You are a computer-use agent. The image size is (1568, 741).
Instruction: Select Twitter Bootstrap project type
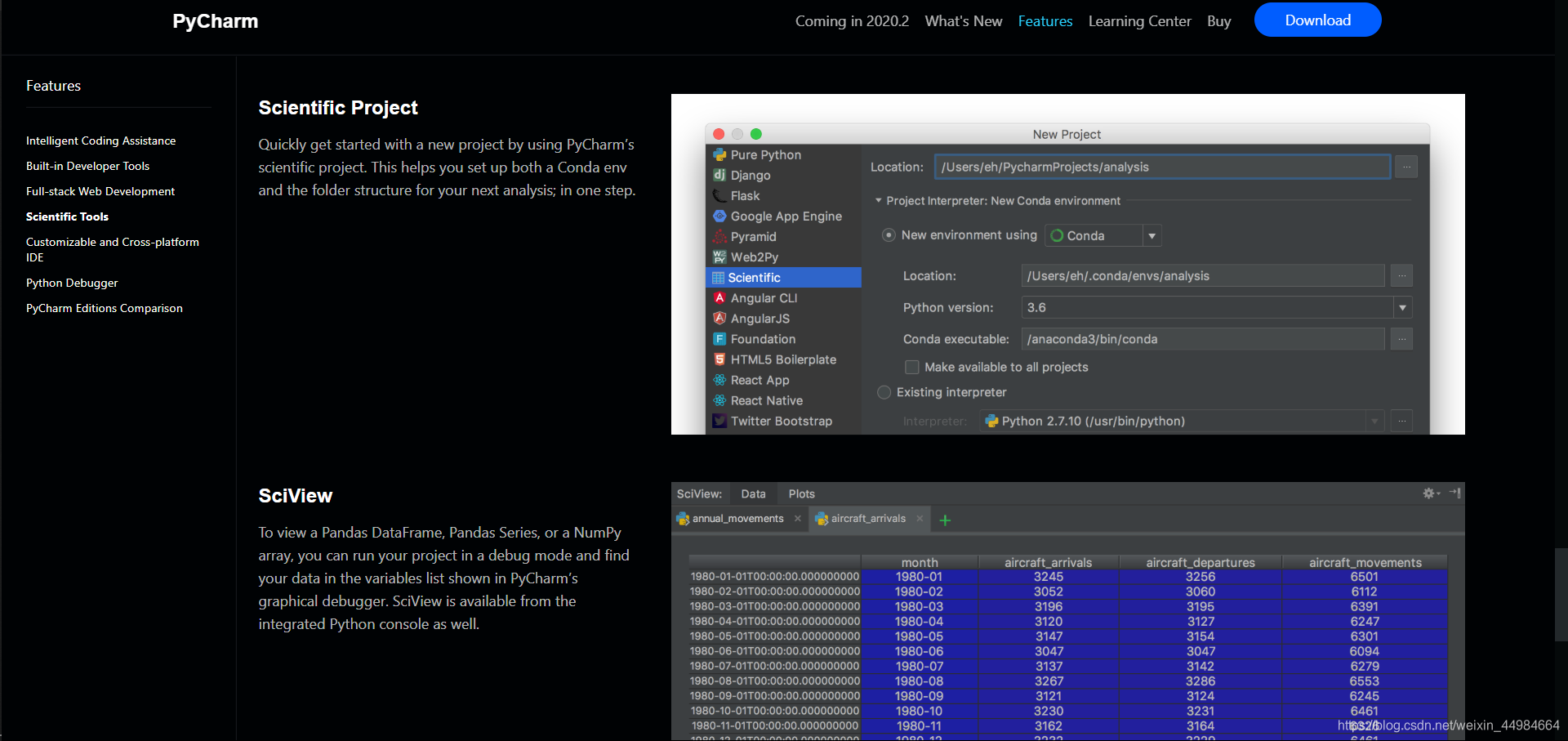[x=783, y=421]
